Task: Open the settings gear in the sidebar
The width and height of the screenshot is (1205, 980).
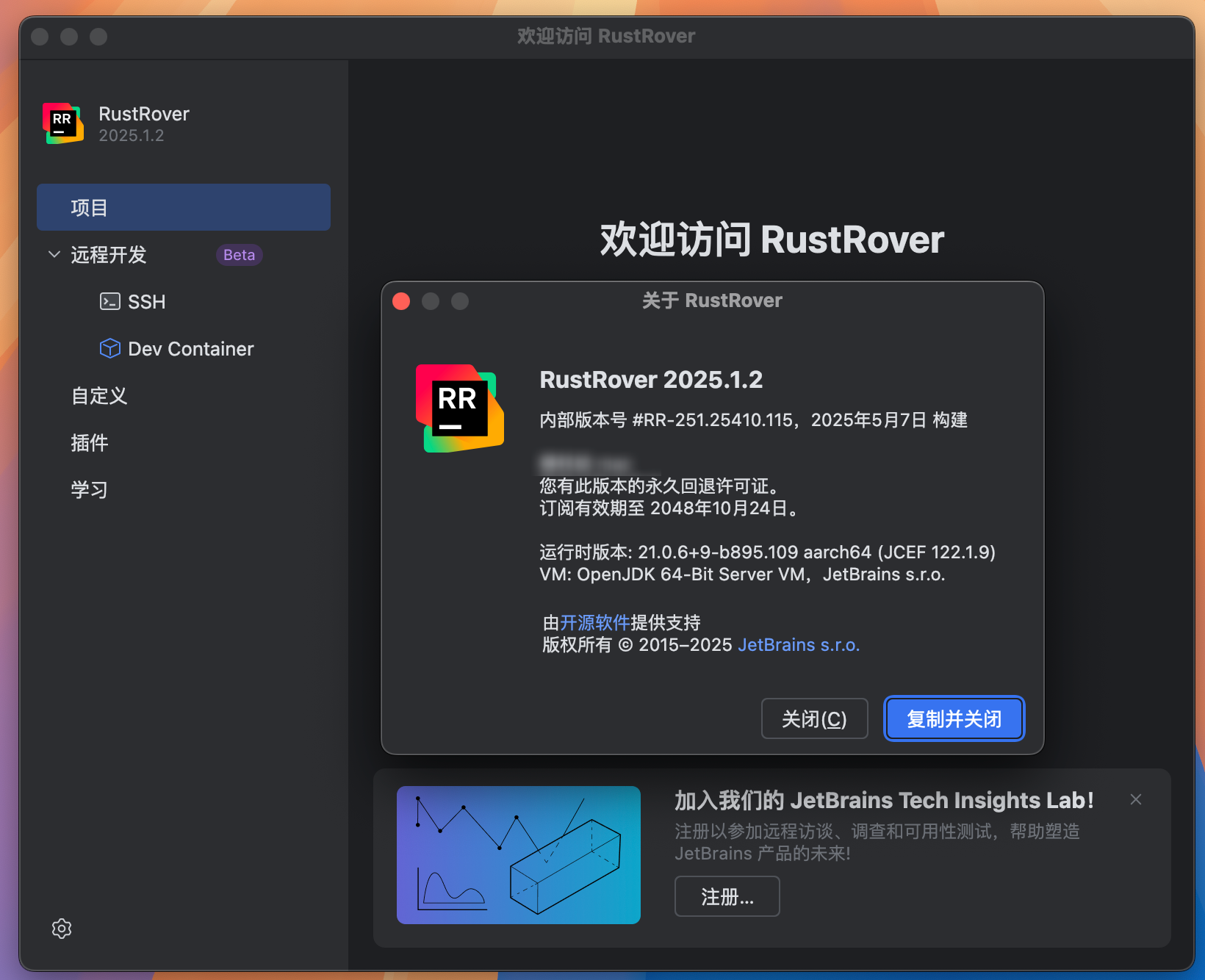Action: [62, 929]
